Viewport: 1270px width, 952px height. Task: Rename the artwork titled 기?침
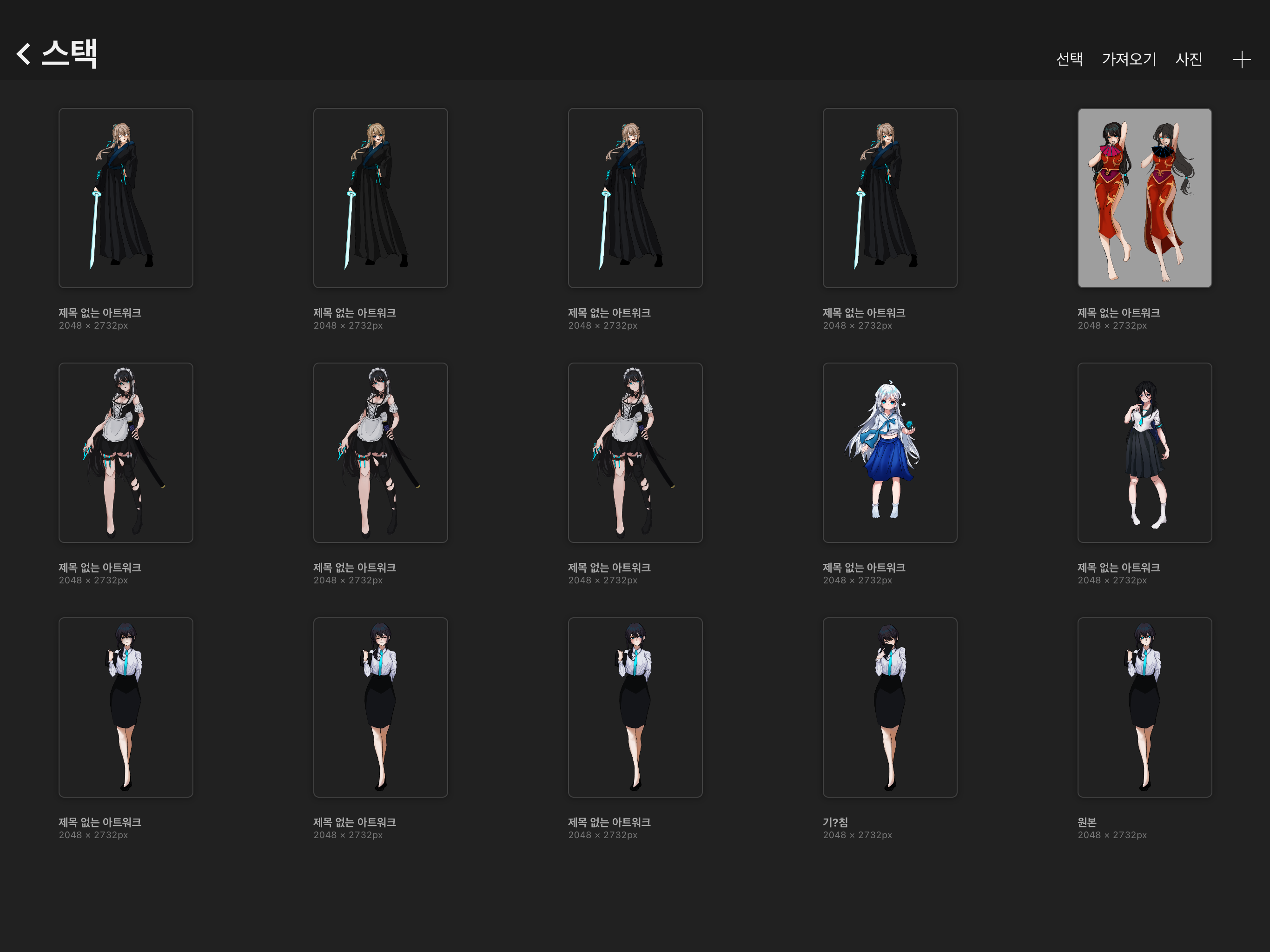(x=835, y=822)
